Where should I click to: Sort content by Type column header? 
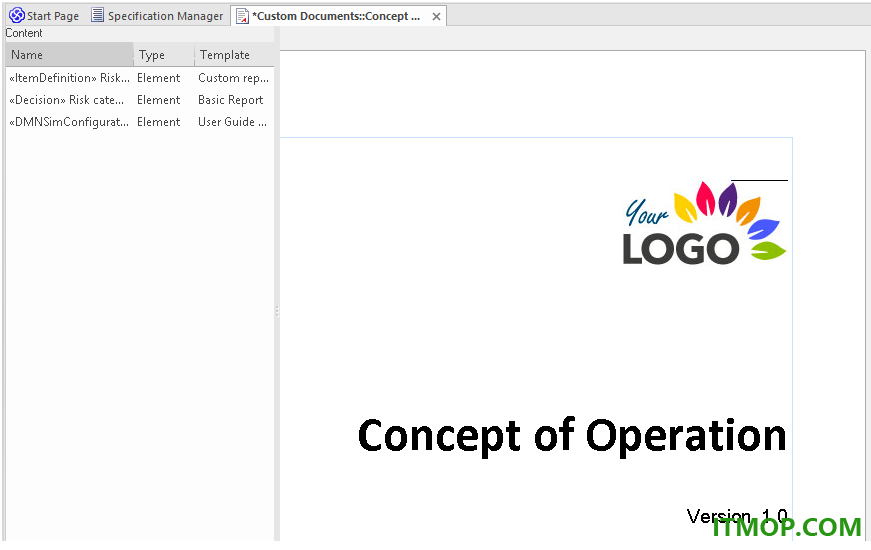click(x=164, y=55)
